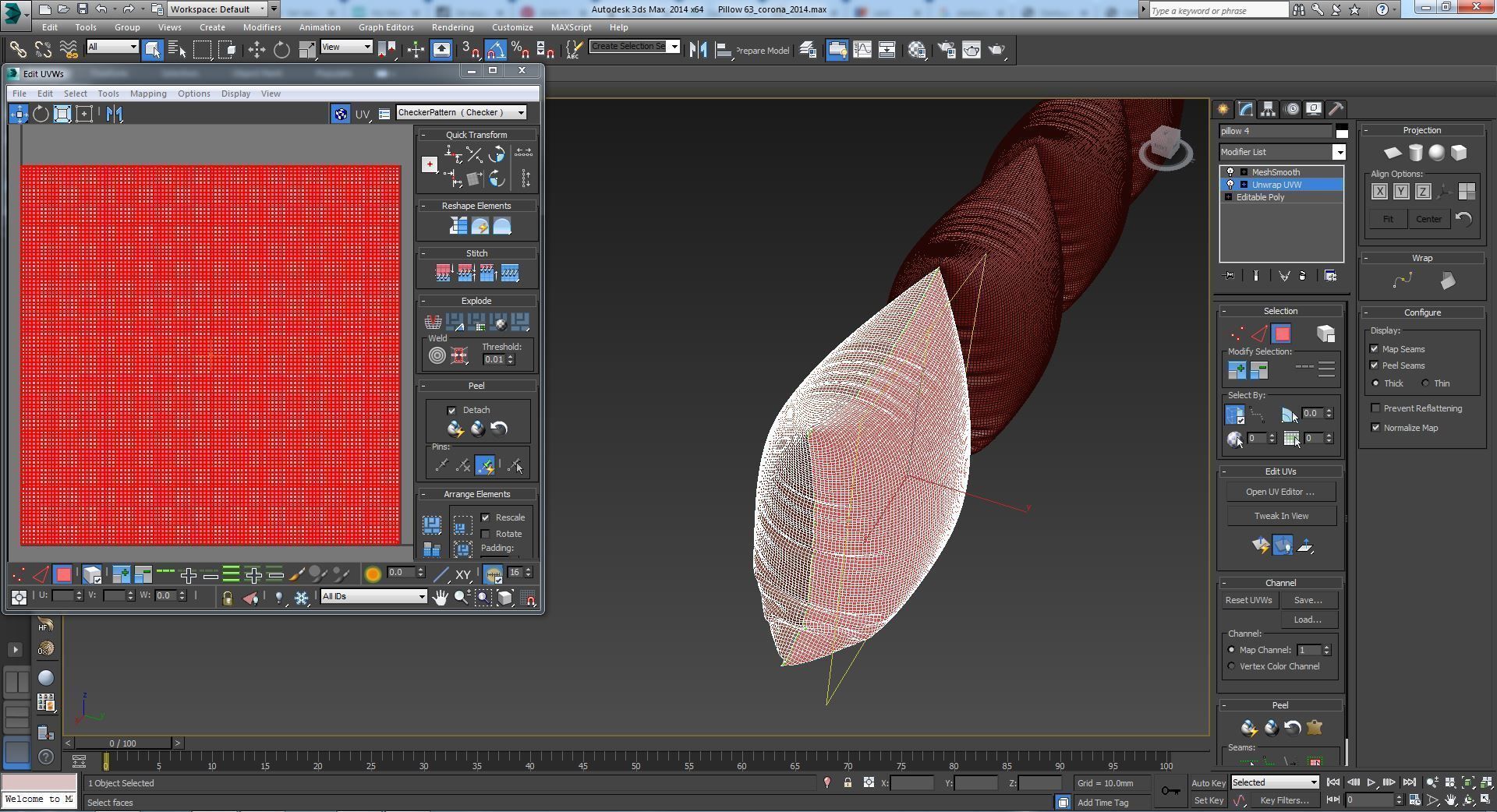Screen dimensions: 1497x812
Task: Toggle the Normalize Map checkbox
Action: [x=1375, y=428]
